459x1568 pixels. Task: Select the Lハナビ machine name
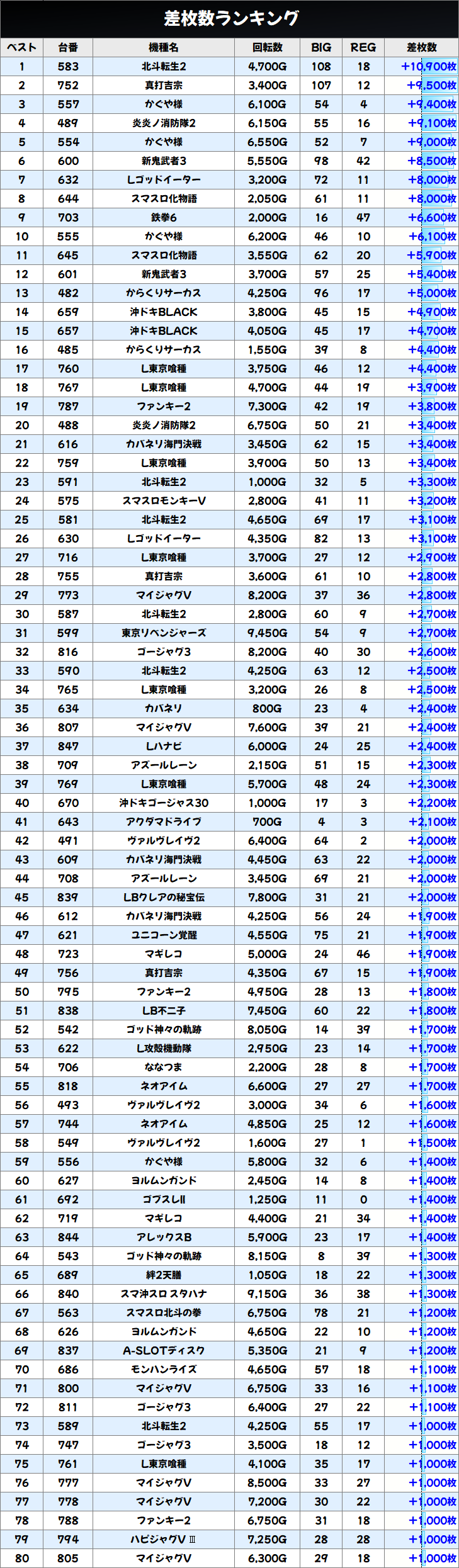tap(164, 746)
